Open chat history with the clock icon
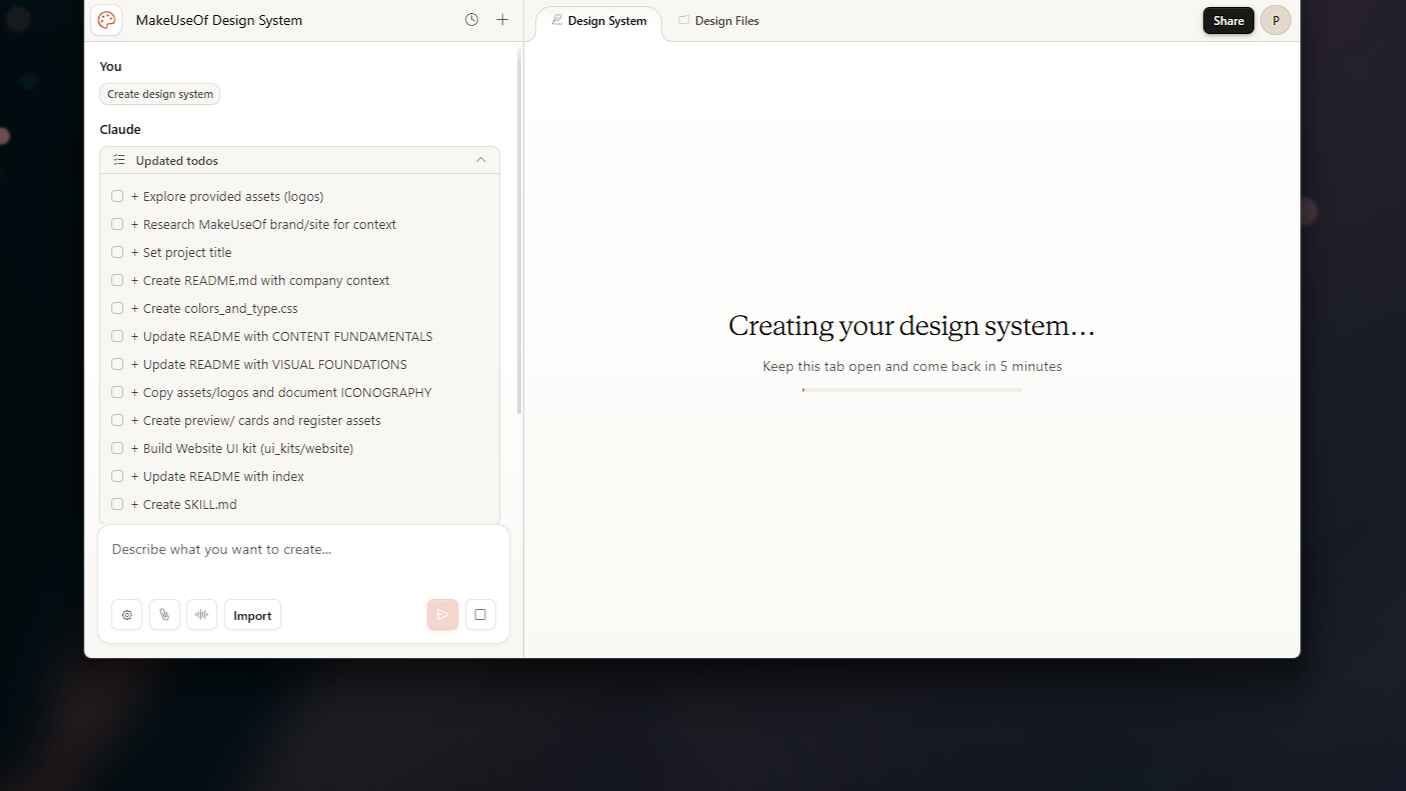Image resolution: width=1406 pixels, height=791 pixels. (472, 20)
